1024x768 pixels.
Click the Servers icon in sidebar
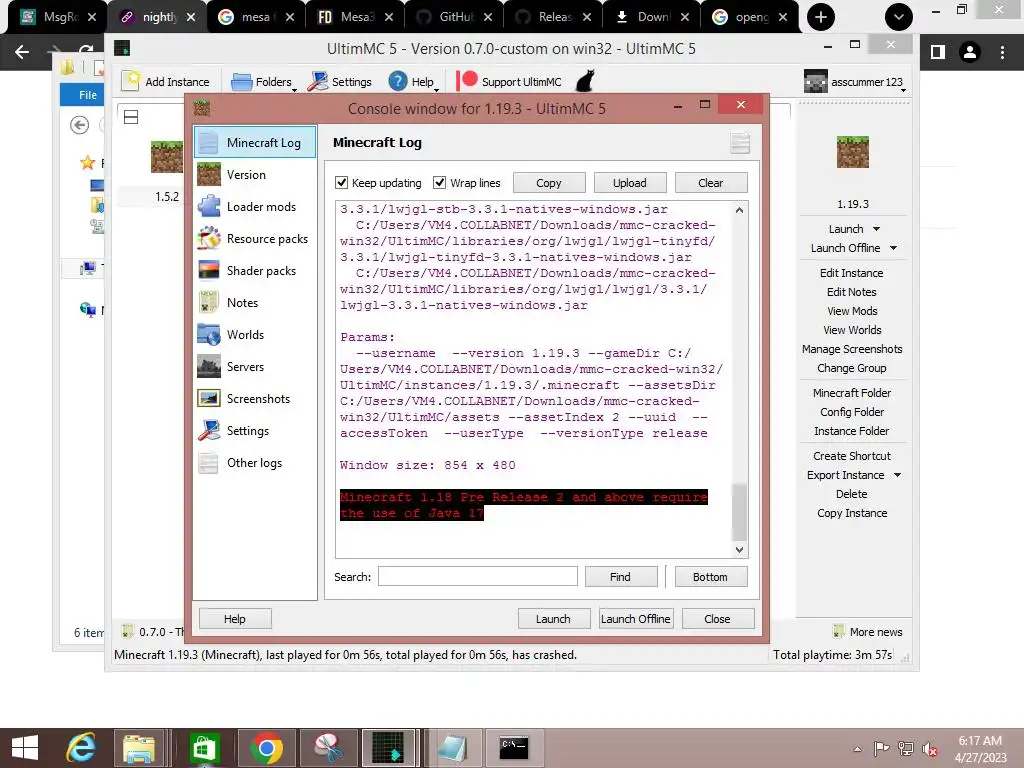tap(209, 366)
